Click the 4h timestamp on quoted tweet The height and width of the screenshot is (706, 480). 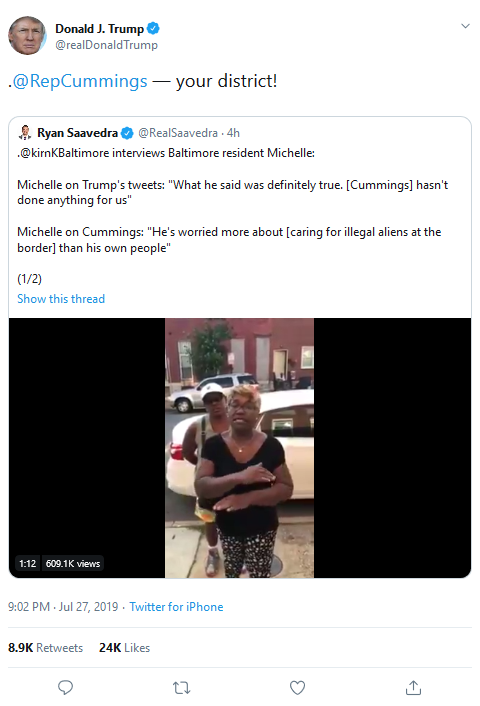tap(233, 133)
